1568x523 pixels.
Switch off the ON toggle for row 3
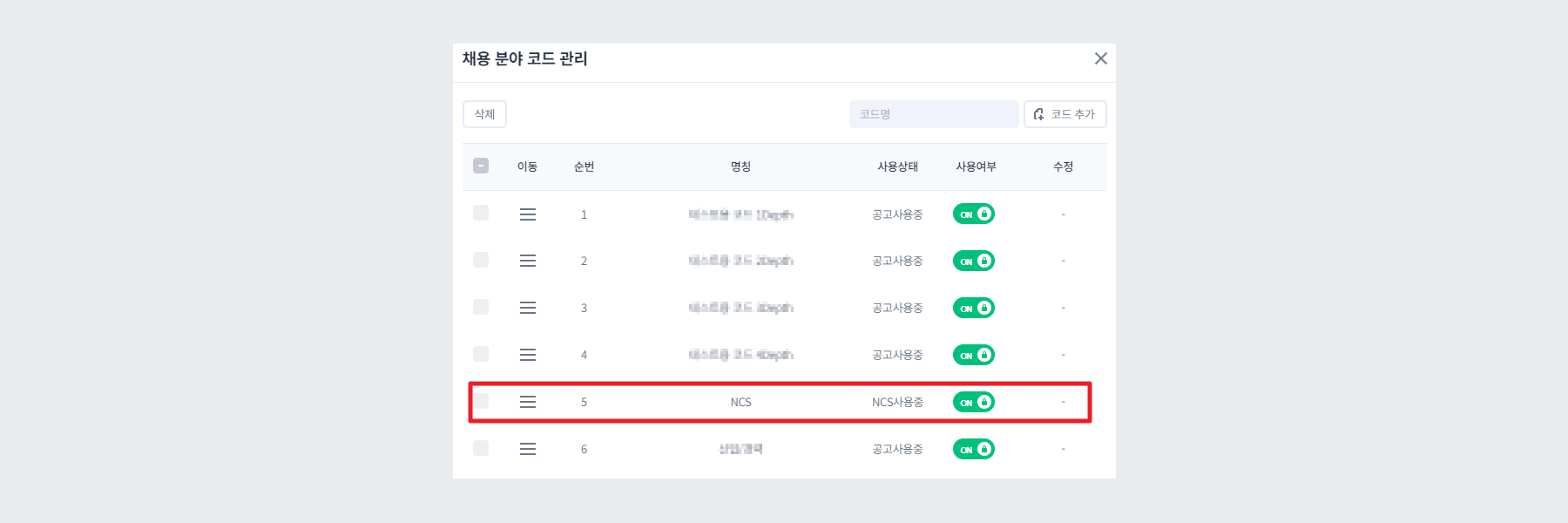[973, 307]
